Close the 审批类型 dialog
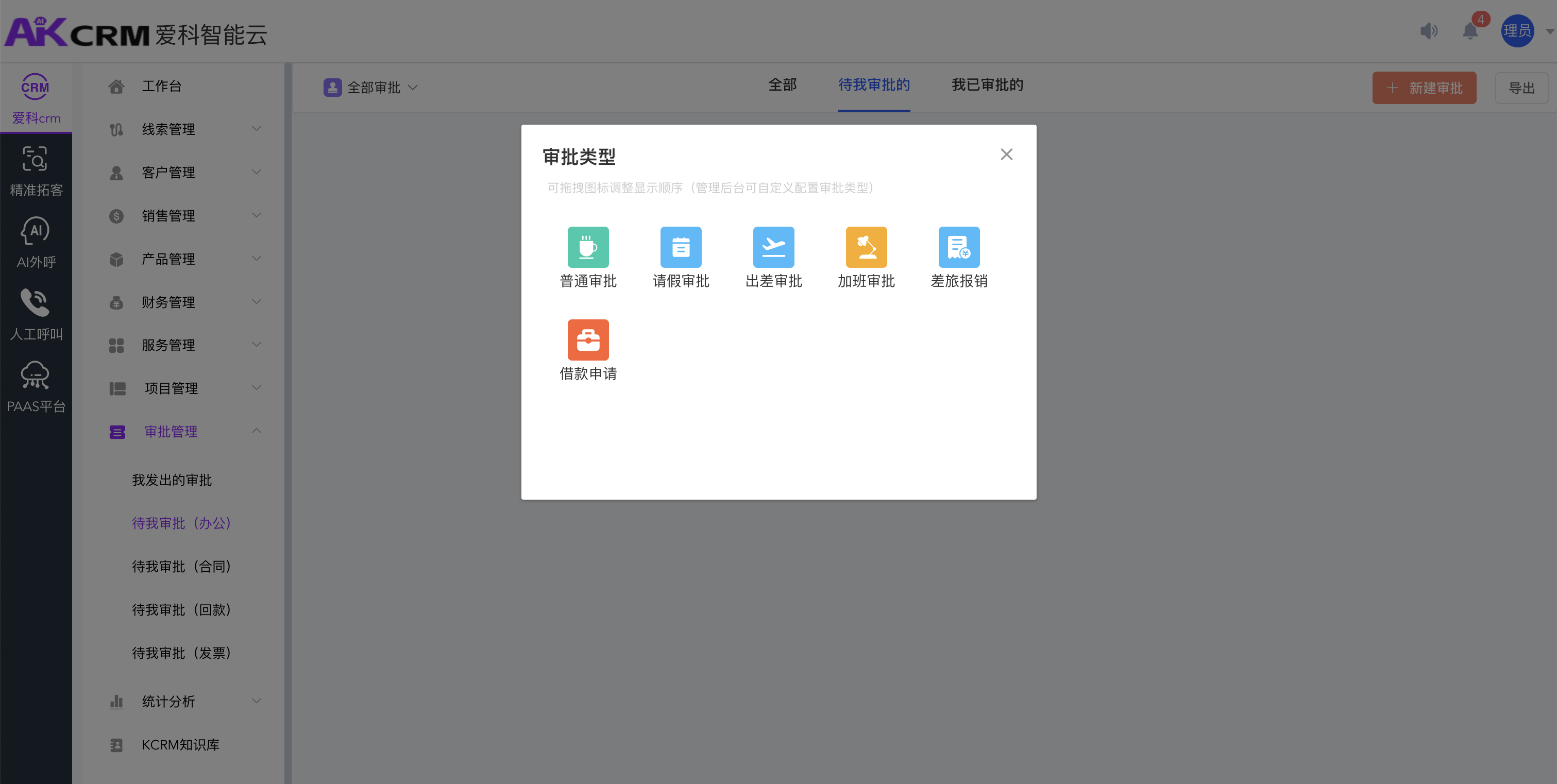This screenshot has height=784, width=1557. [x=1006, y=155]
